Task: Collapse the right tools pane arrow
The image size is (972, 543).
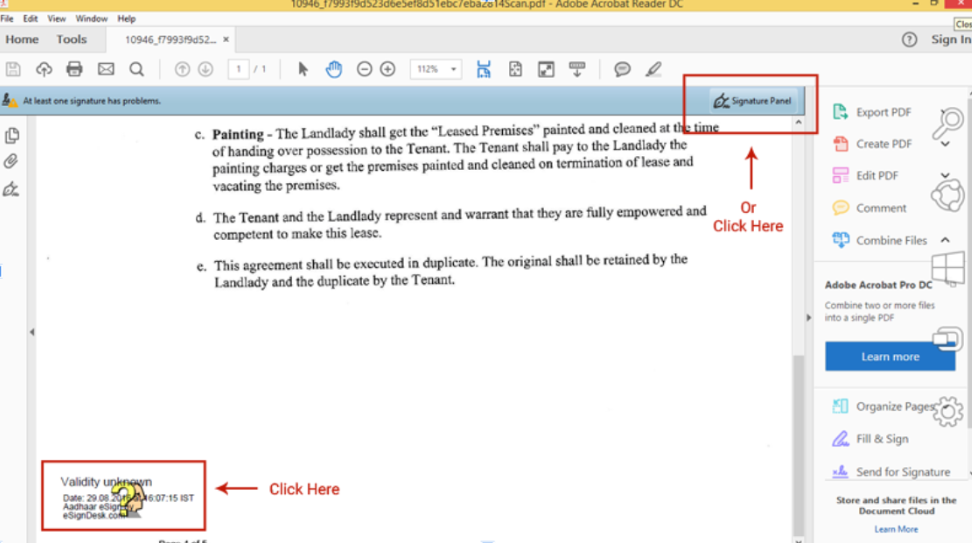Action: coord(809,318)
